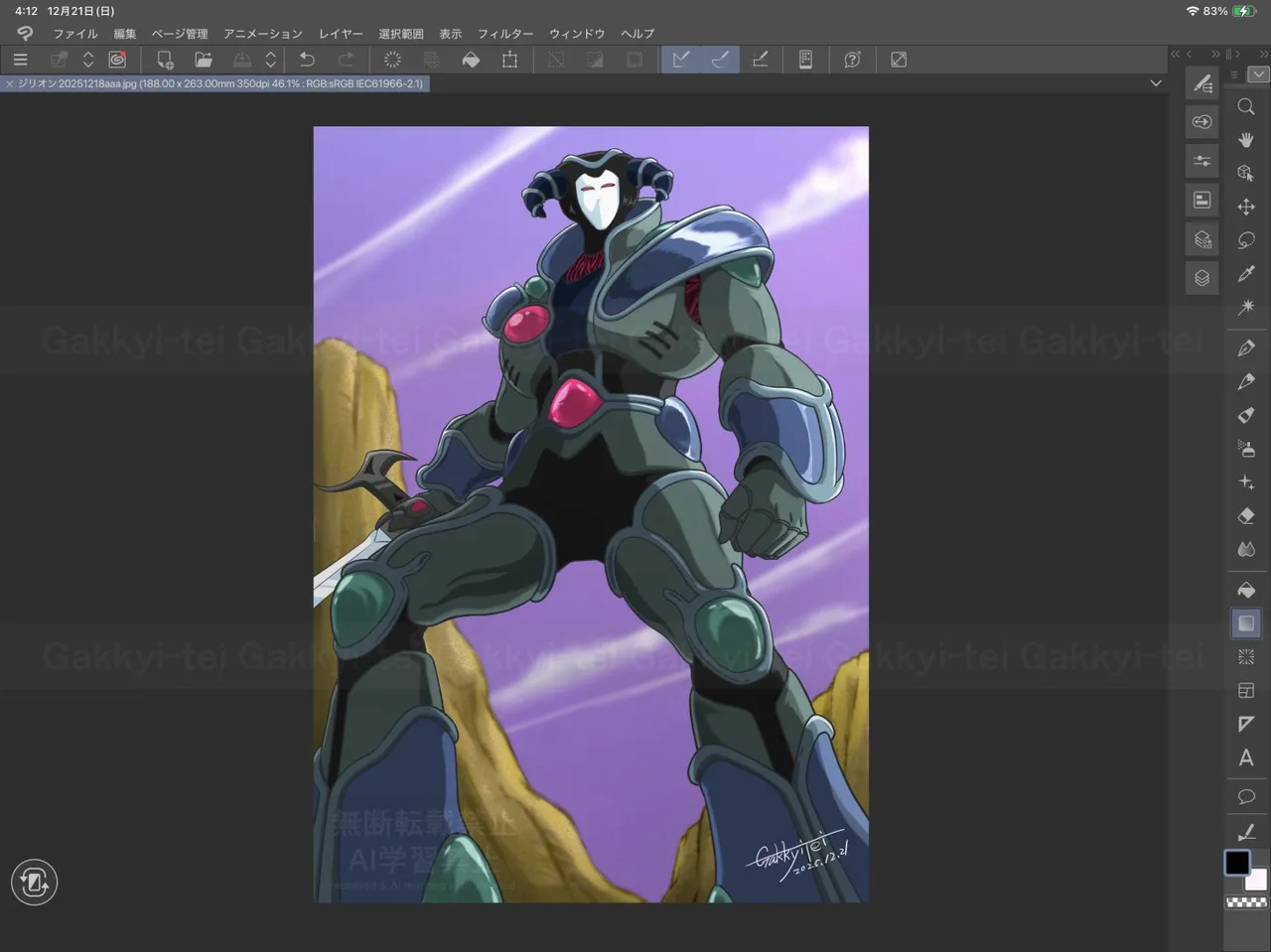This screenshot has height=952, width=1271.
Task: Select the Airbrush tool
Action: (x=1246, y=449)
